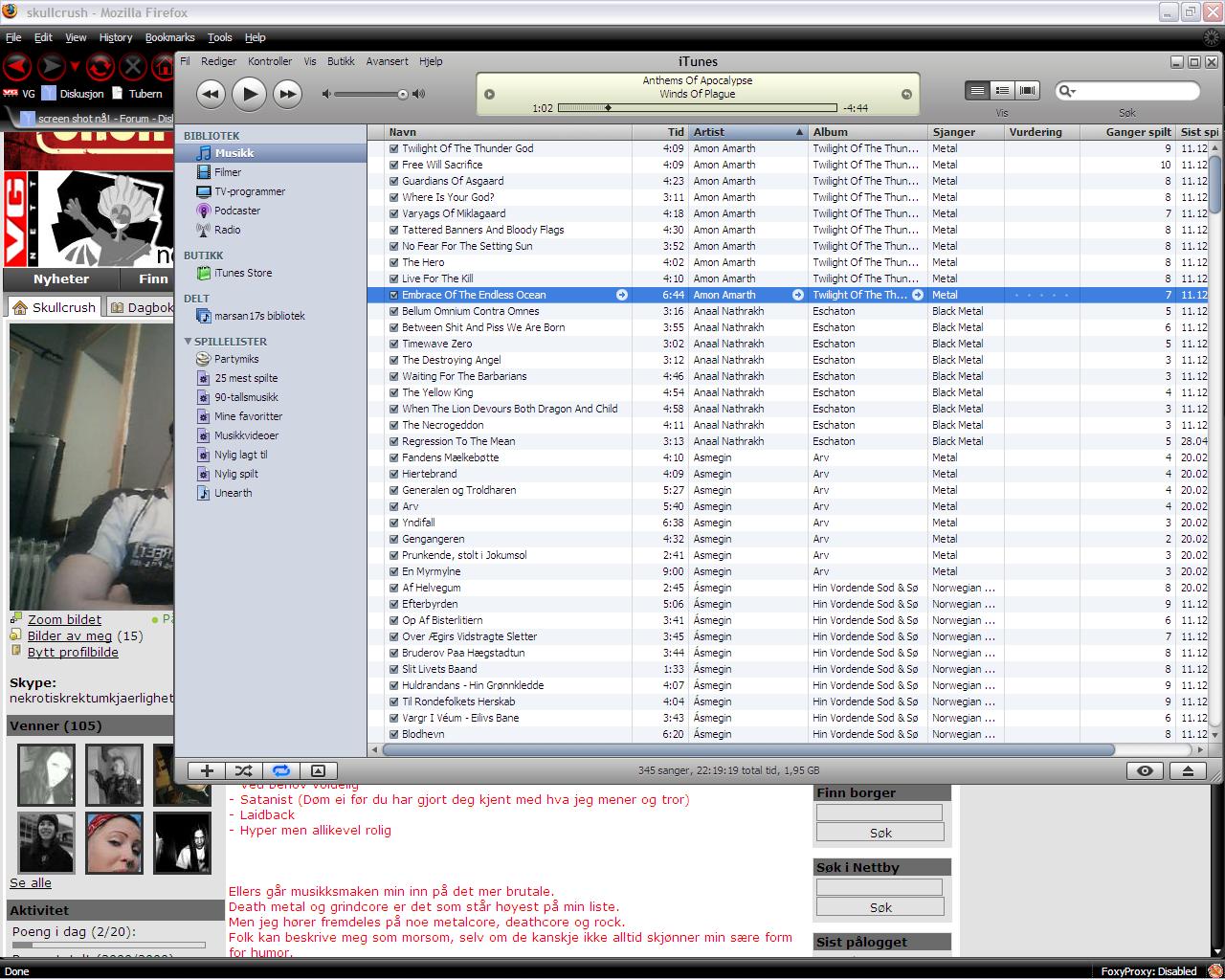The width and height of the screenshot is (1225, 980).
Task: Uncheck Bellum Omnium Contra Omnes song
Action: coord(393,311)
